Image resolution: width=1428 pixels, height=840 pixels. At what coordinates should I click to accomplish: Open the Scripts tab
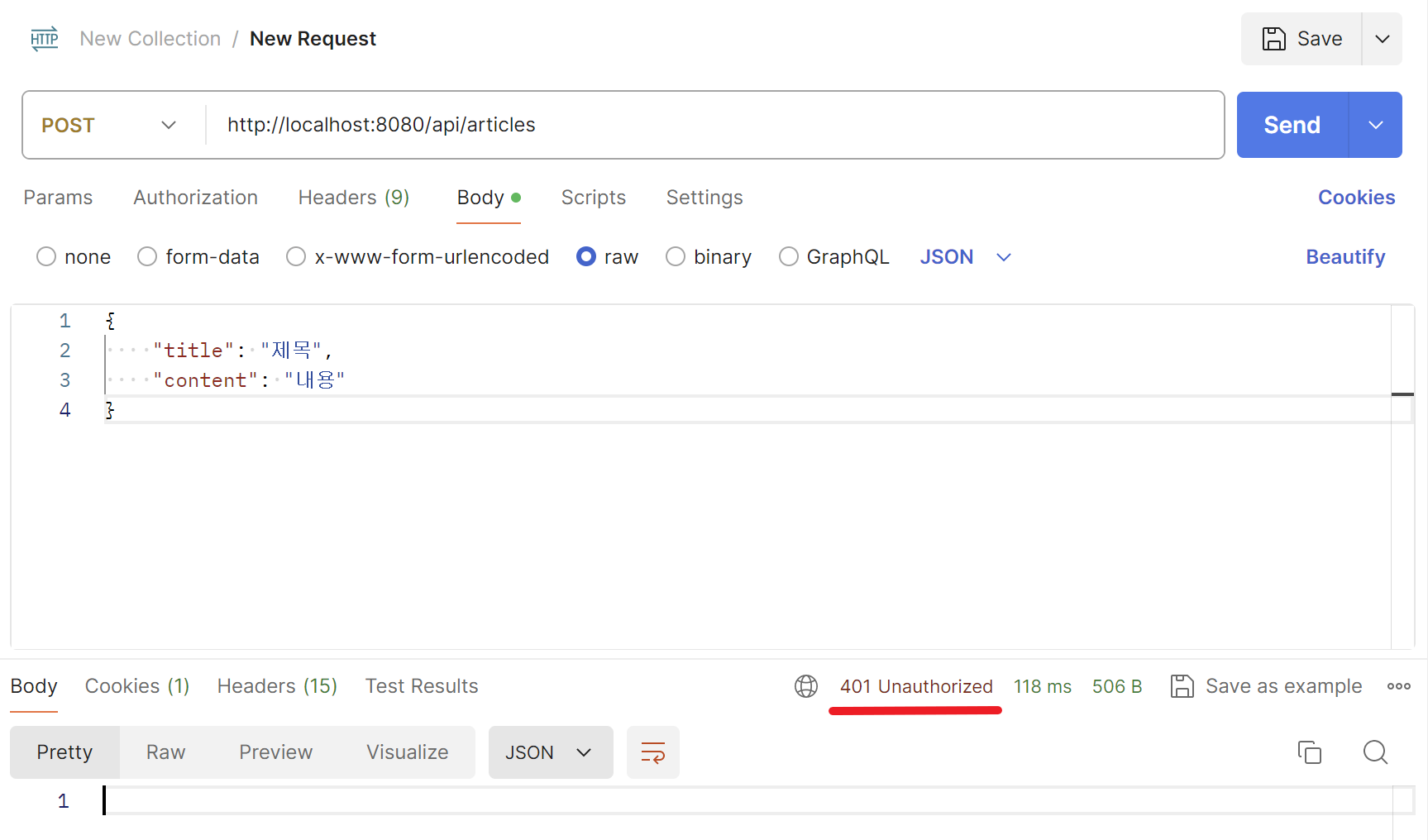594,198
